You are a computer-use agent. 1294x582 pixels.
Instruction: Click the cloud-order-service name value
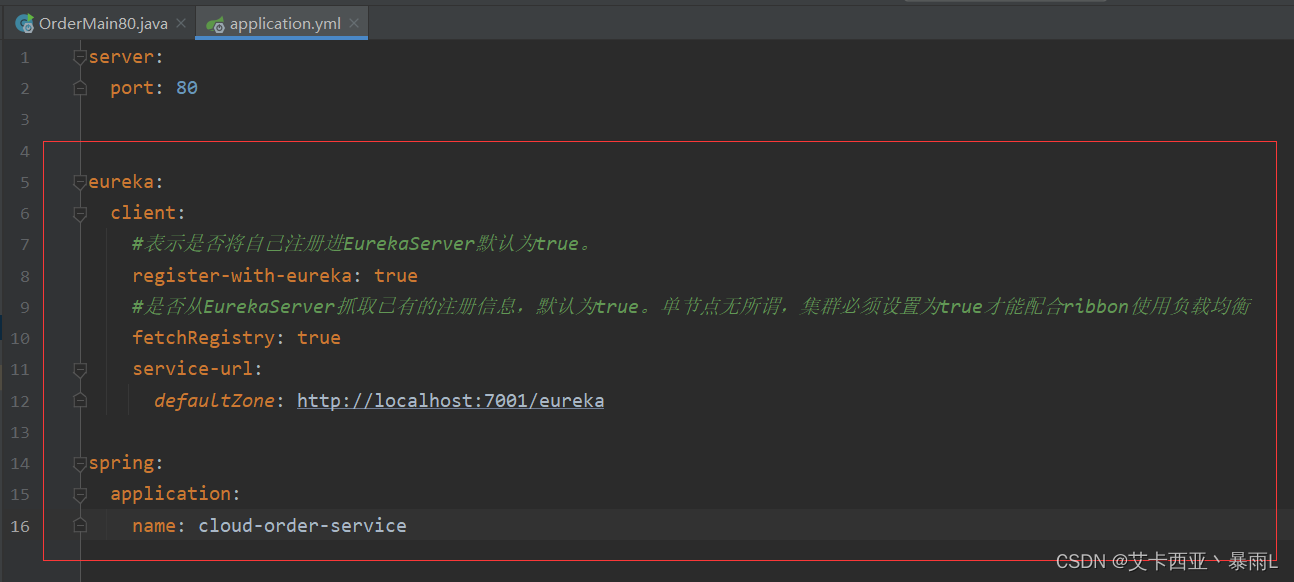tap(302, 525)
